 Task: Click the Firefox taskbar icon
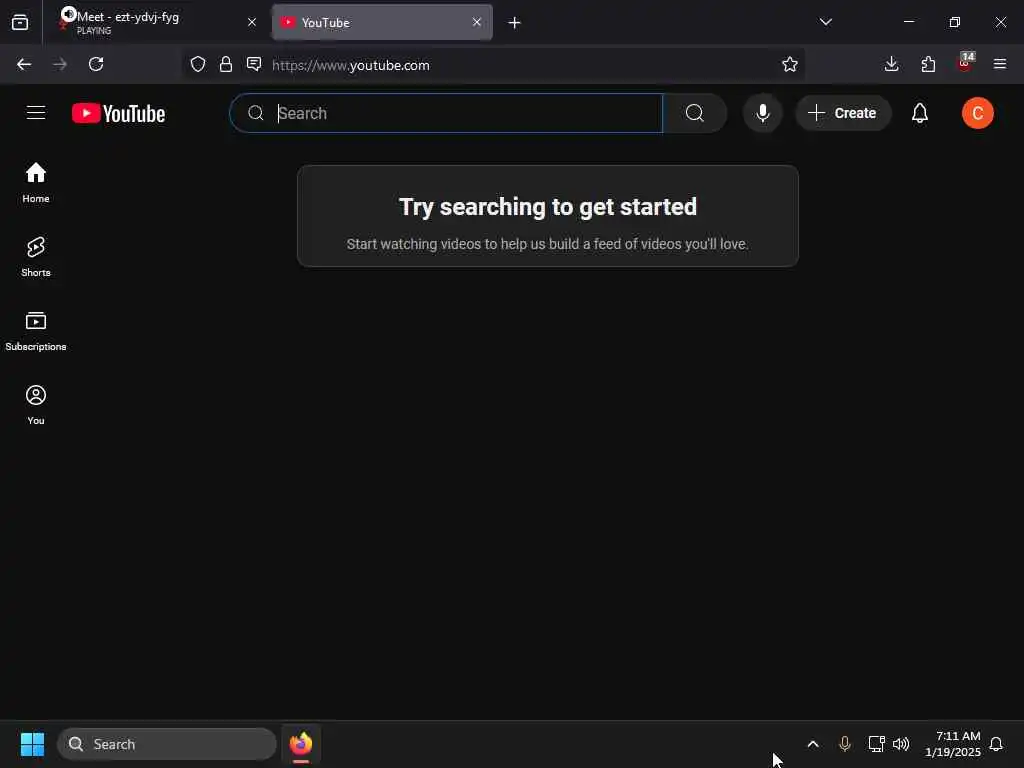pos(301,744)
